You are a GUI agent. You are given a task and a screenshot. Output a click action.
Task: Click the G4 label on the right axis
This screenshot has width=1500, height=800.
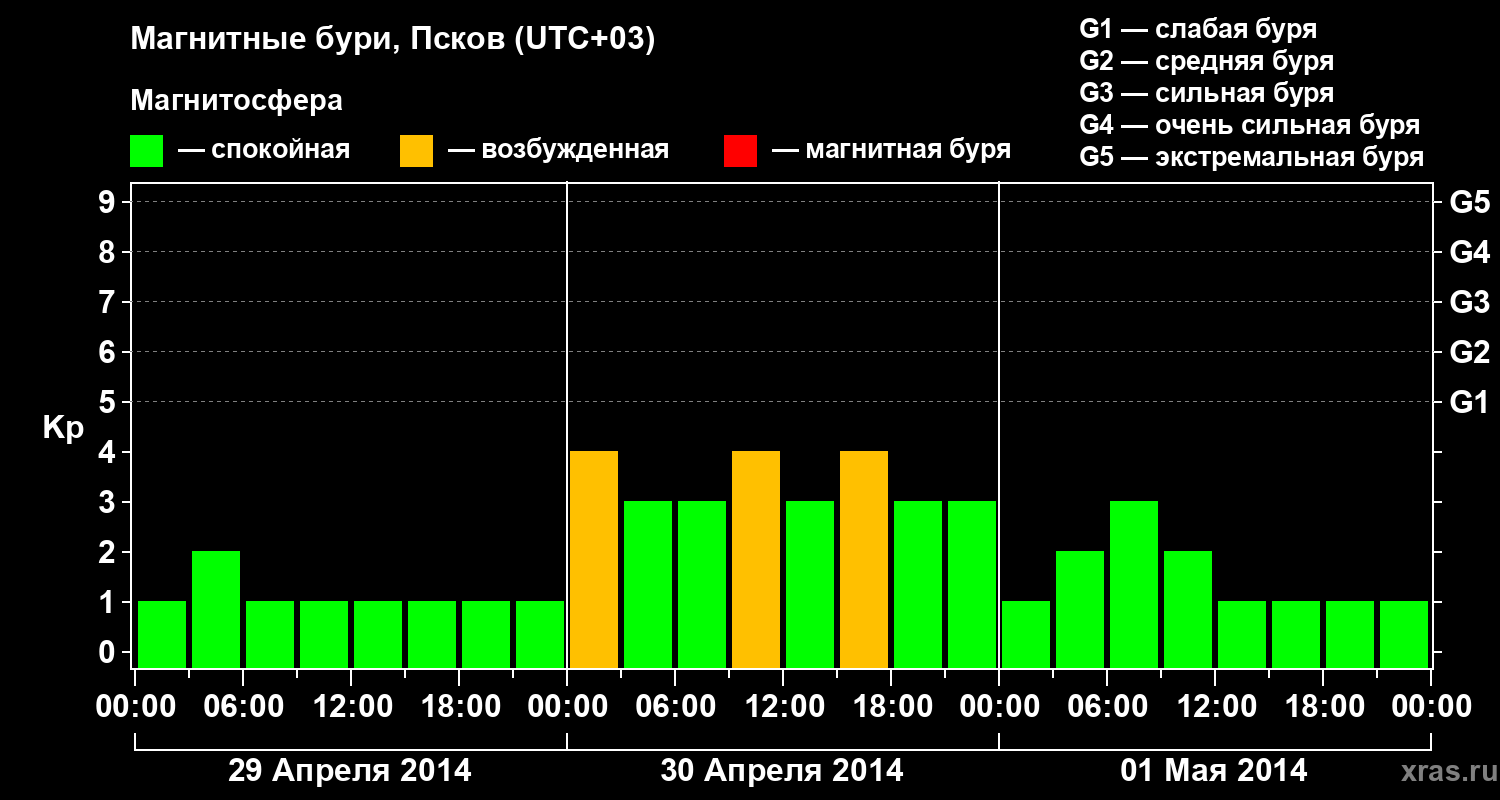tap(1469, 252)
